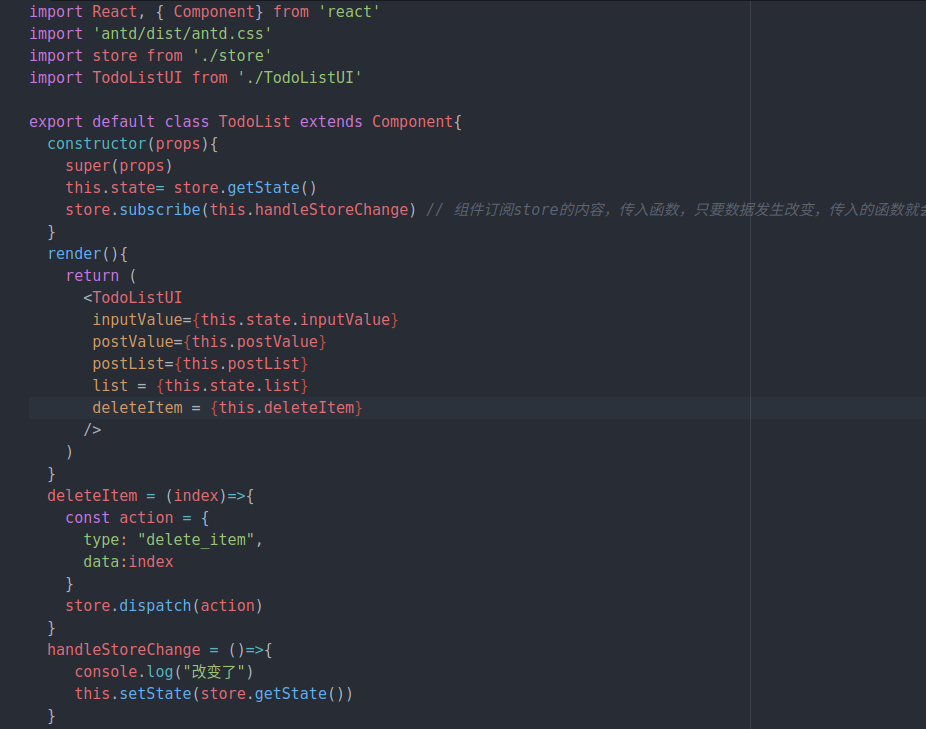Click 'react' in the first import line
Screen dimensions: 926x729
pos(349,12)
